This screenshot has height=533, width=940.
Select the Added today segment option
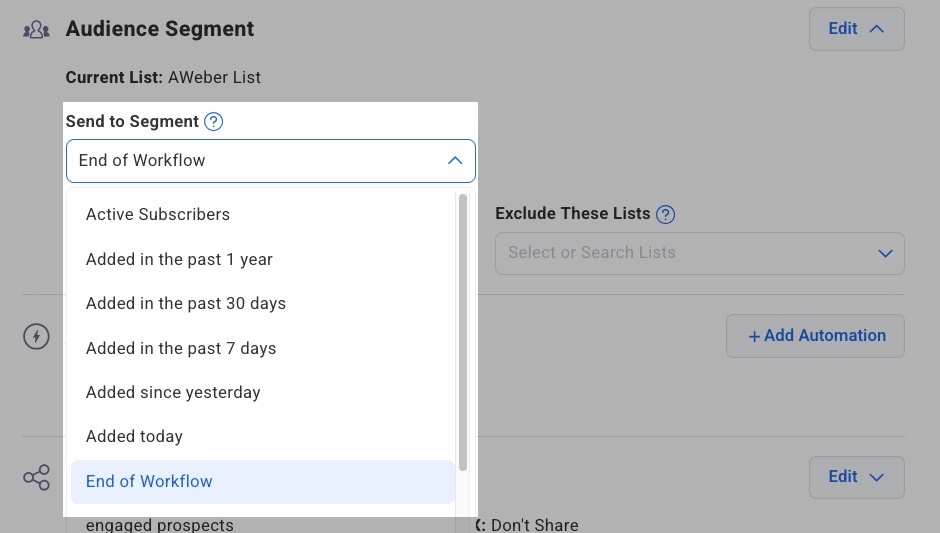click(x=134, y=437)
